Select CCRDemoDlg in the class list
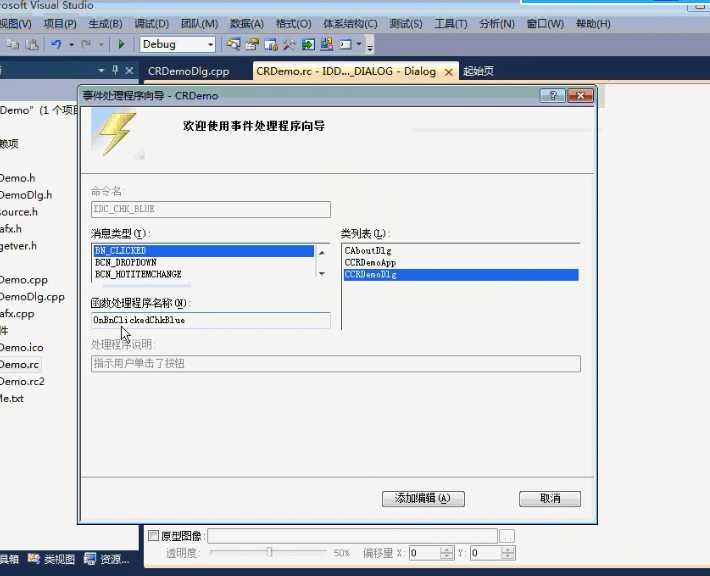The height and width of the screenshot is (576, 710). 461,275
